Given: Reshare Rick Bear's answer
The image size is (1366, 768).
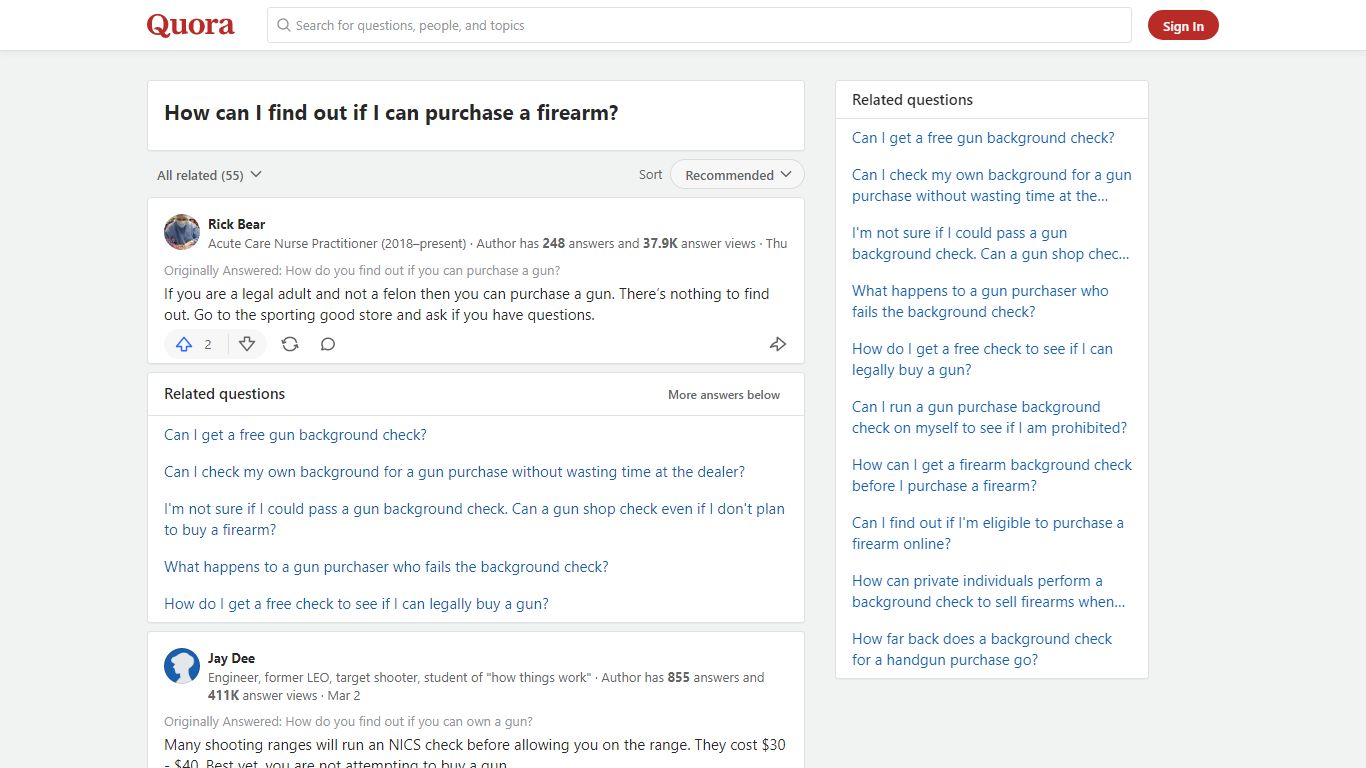Looking at the screenshot, I should (290, 344).
